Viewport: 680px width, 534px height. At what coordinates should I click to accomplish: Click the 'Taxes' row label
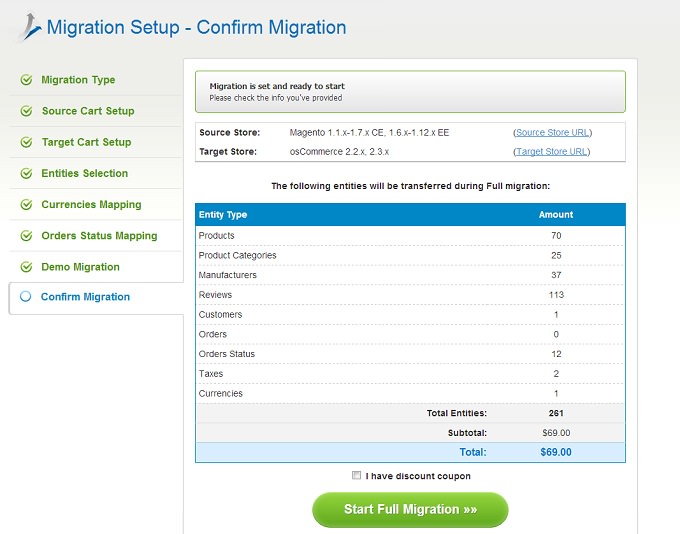pyautogui.click(x=211, y=374)
